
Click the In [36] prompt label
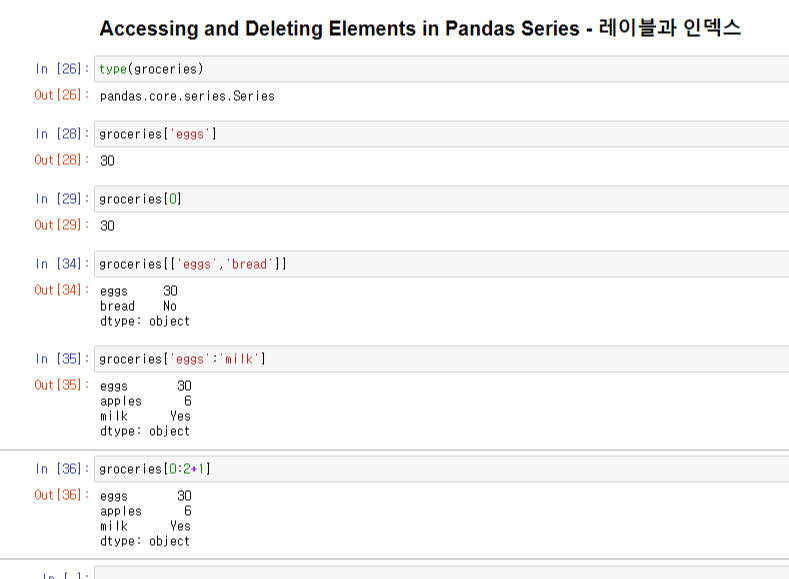pos(62,469)
